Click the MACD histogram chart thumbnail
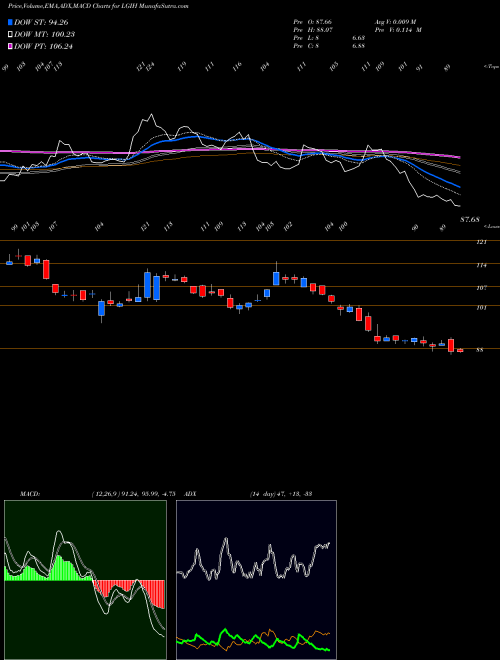The image size is (500, 660). tap(85, 580)
